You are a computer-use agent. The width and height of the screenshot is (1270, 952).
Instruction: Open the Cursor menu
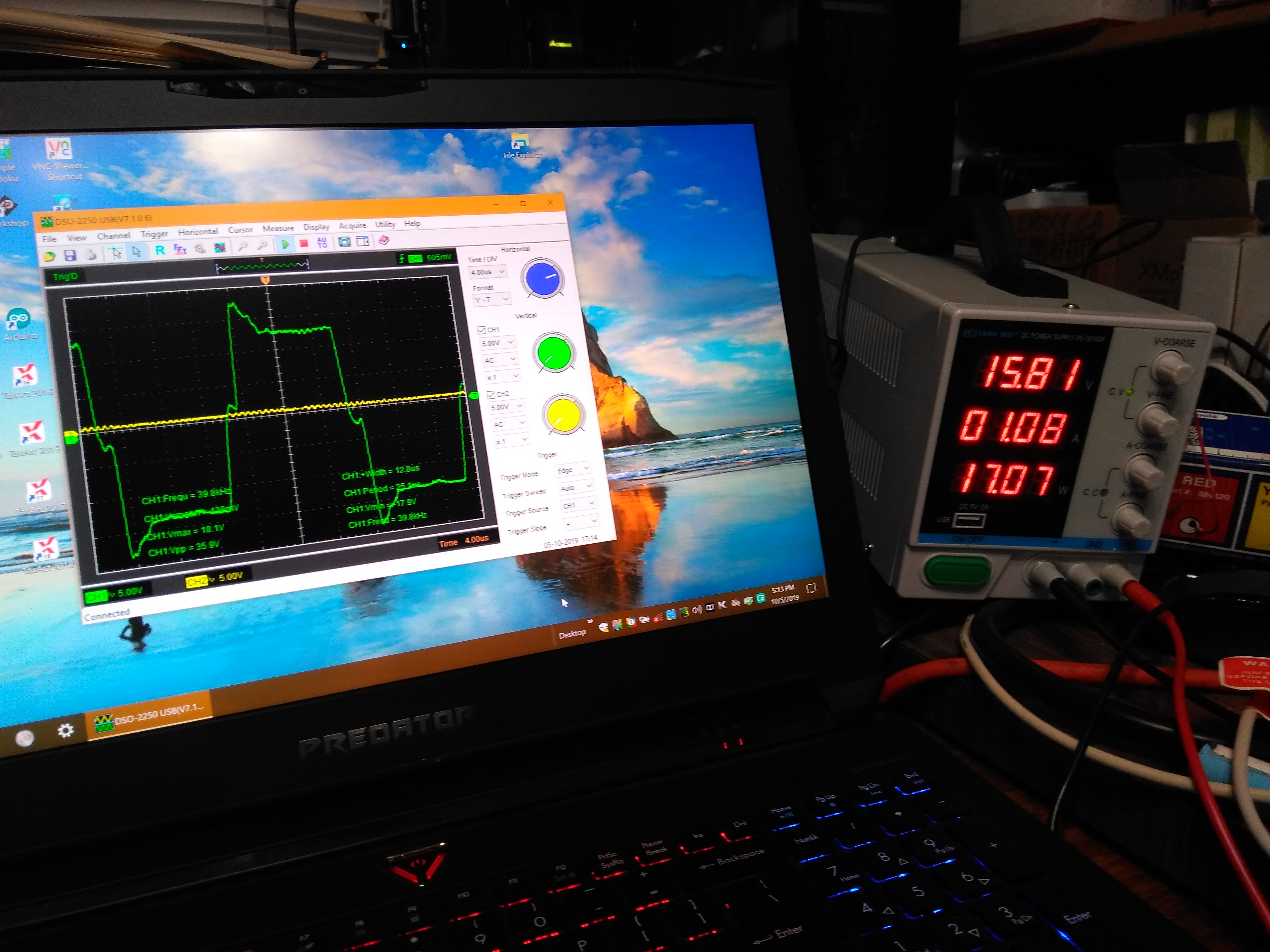click(241, 229)
